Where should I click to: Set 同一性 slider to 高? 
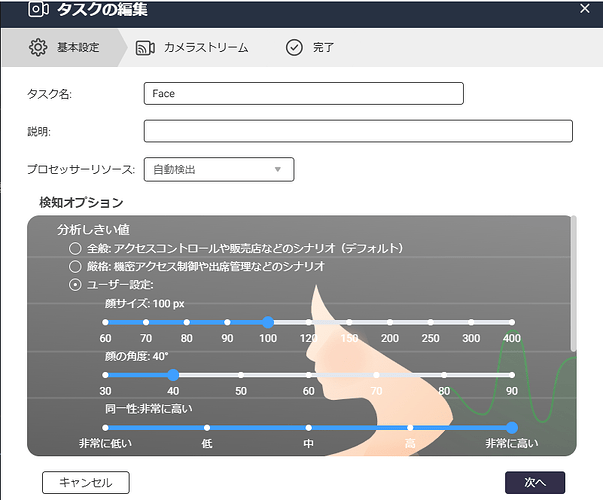(x=410, y=428)
